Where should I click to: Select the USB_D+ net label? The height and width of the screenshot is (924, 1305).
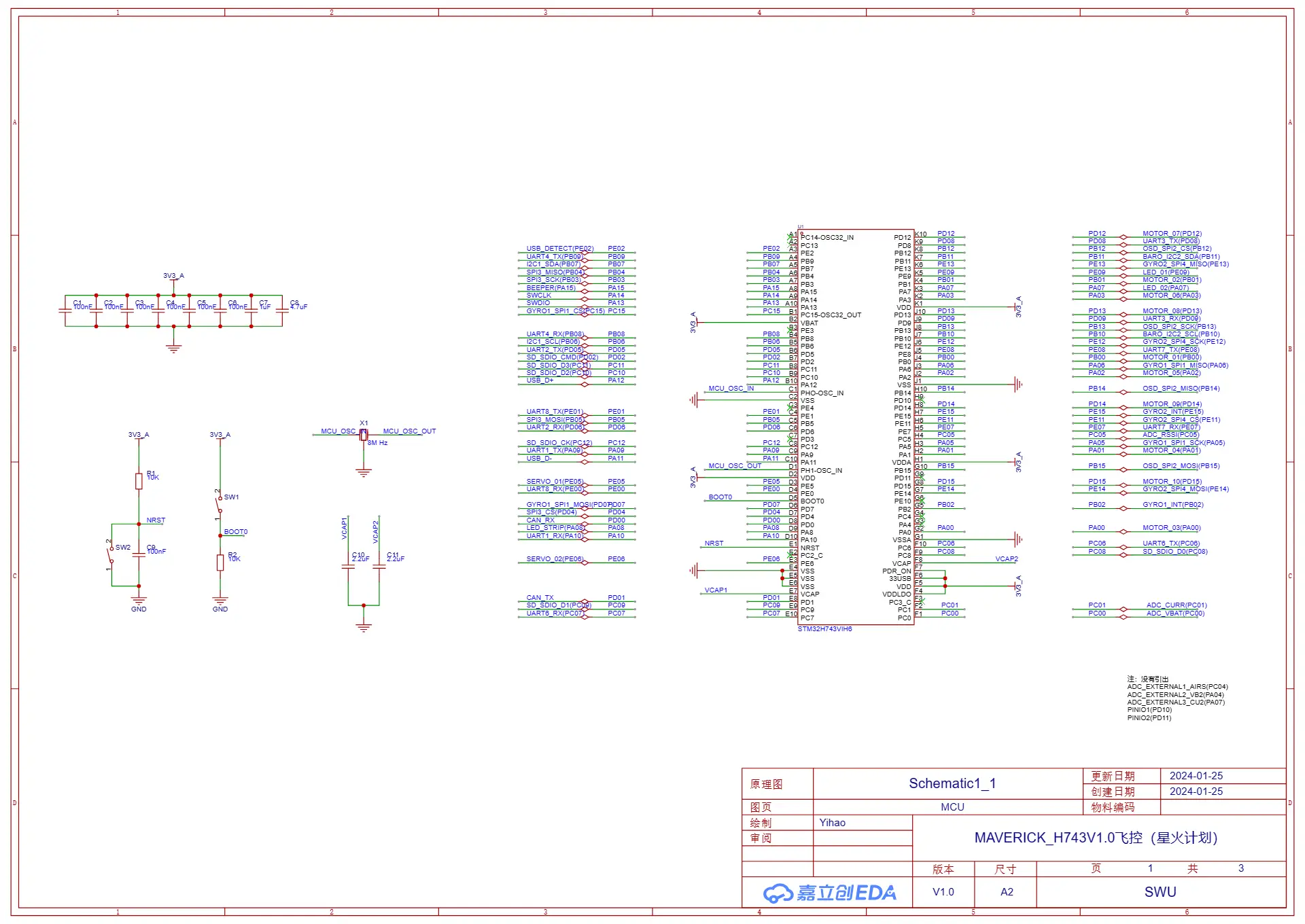[x=540, y=380]
